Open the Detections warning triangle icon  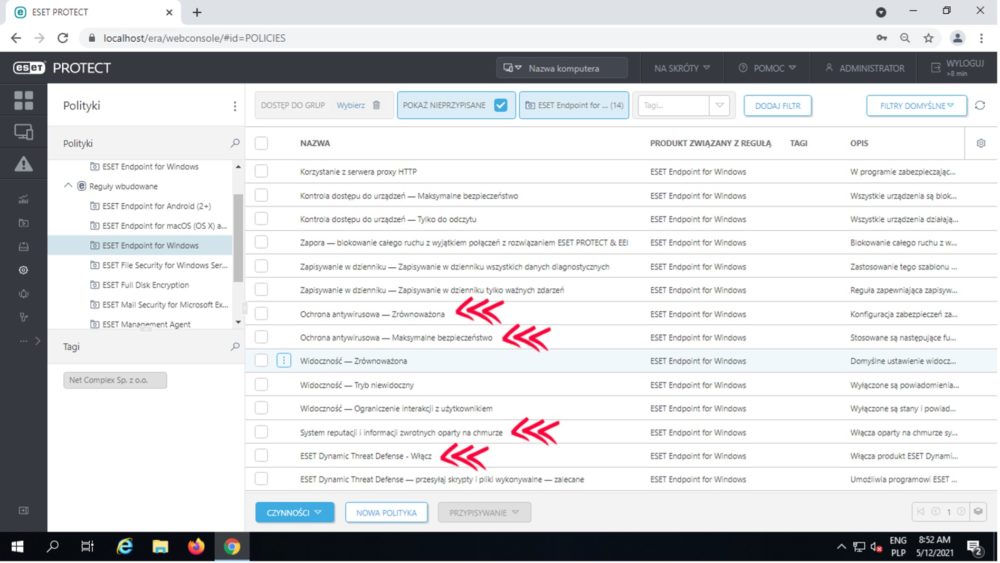point(24,164)
